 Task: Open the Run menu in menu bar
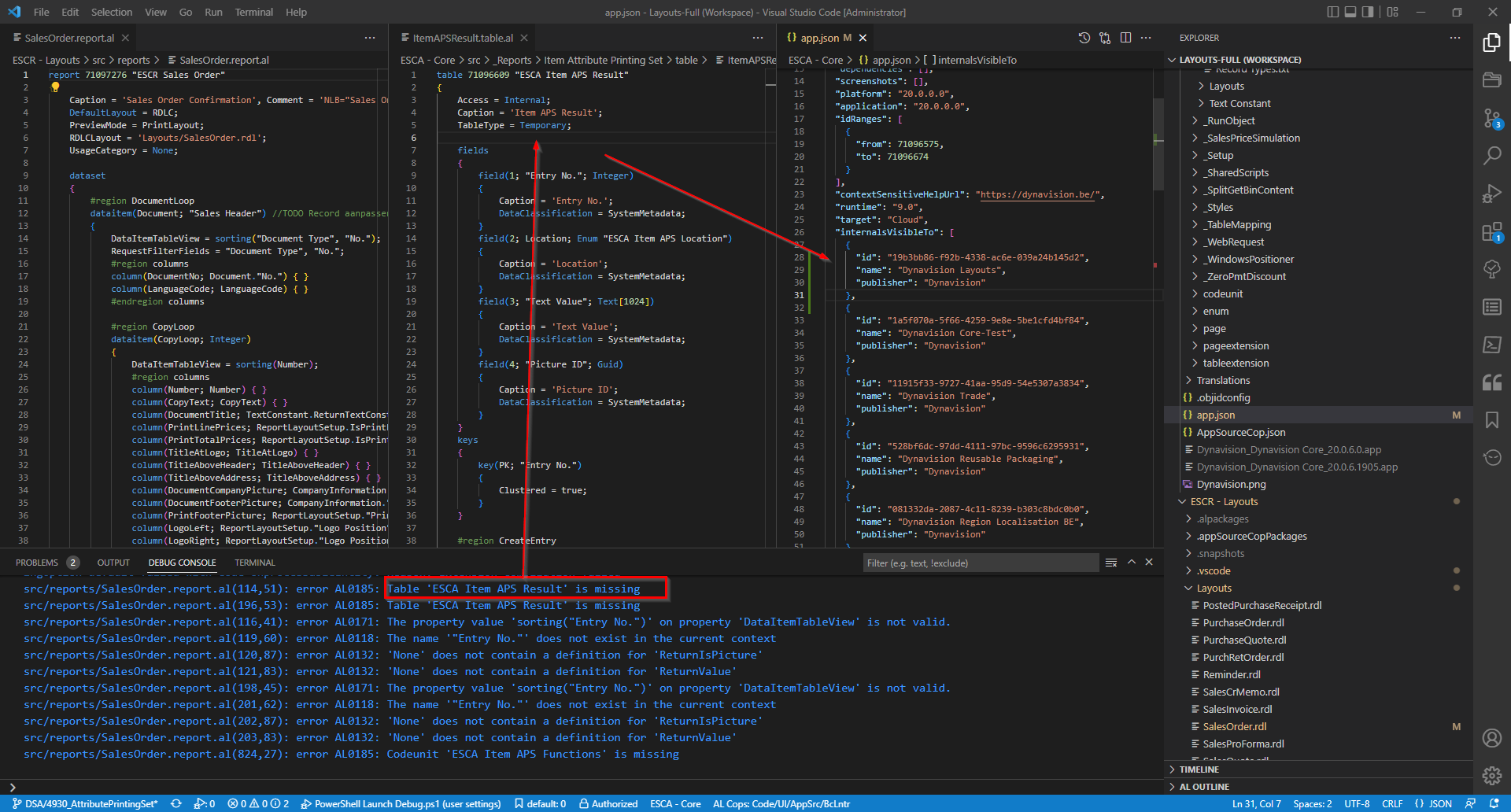pyautogui.click(x=212, y=12)
